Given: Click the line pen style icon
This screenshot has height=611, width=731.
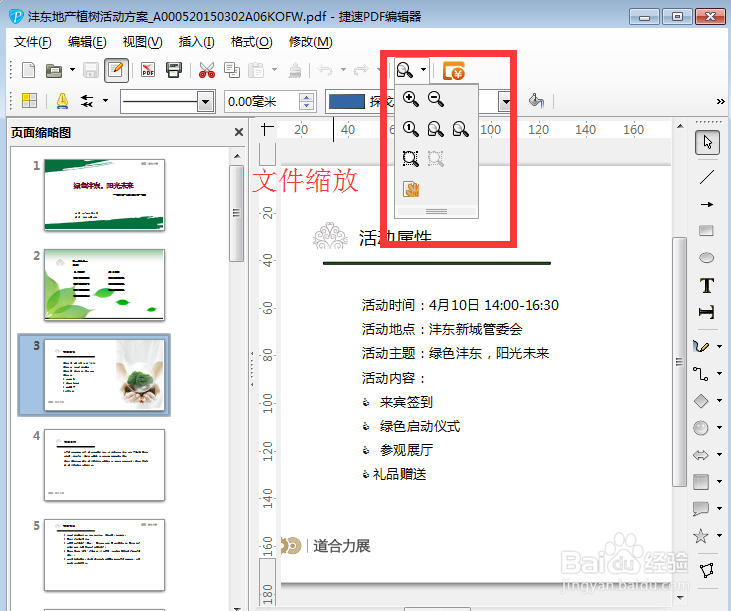Looking at the screenshot, I should coord(62,101).
